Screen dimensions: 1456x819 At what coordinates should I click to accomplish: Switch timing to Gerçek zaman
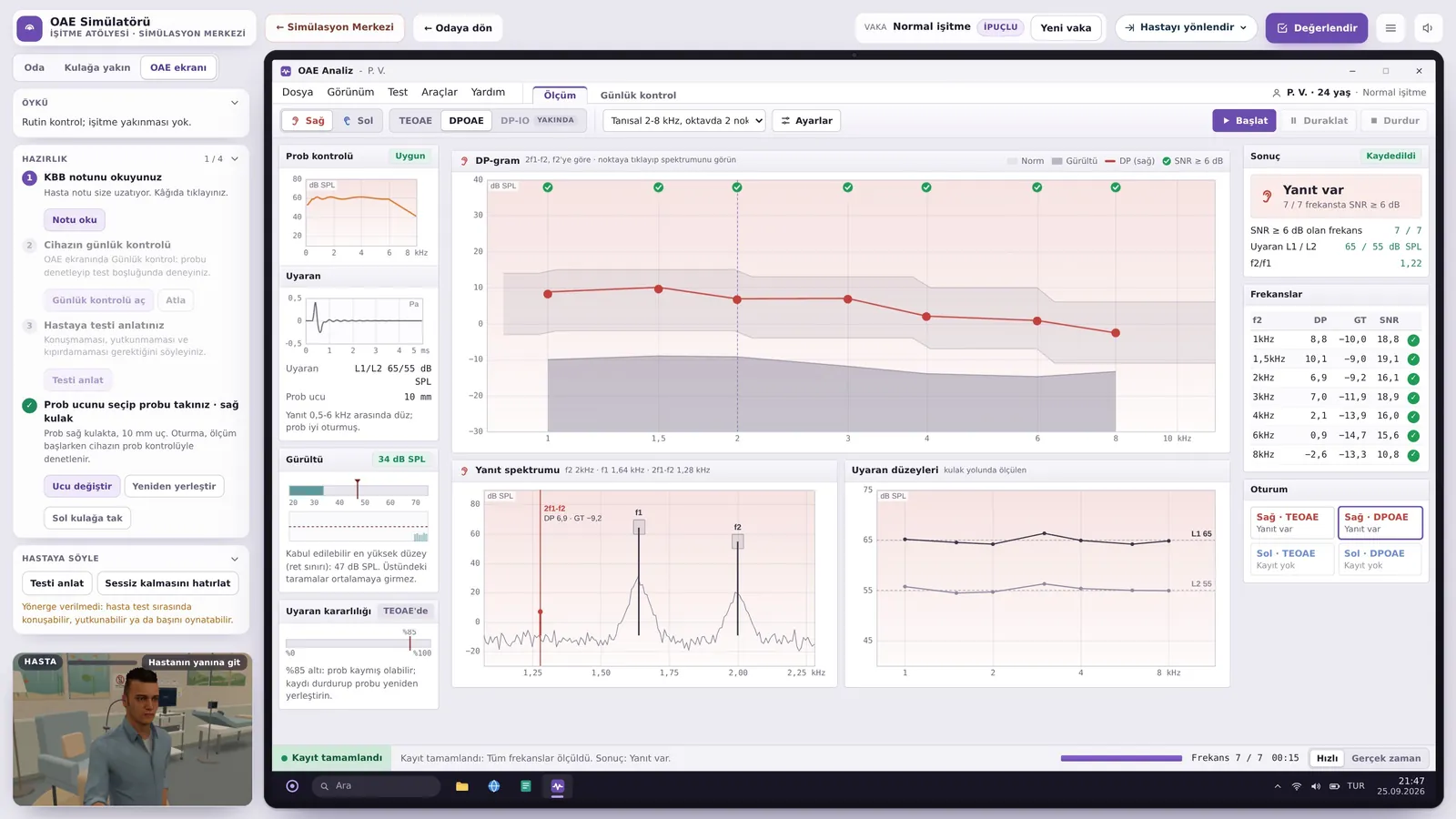click(1386, 758)
